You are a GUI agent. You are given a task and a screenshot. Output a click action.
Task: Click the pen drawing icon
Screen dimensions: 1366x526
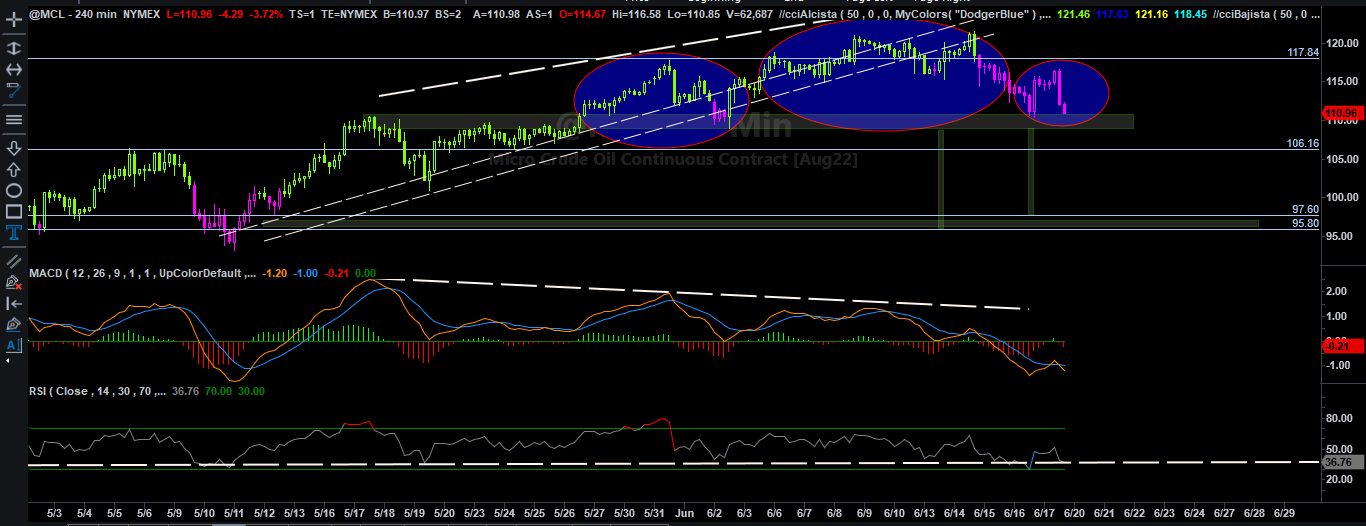click(x=14, y=324)
